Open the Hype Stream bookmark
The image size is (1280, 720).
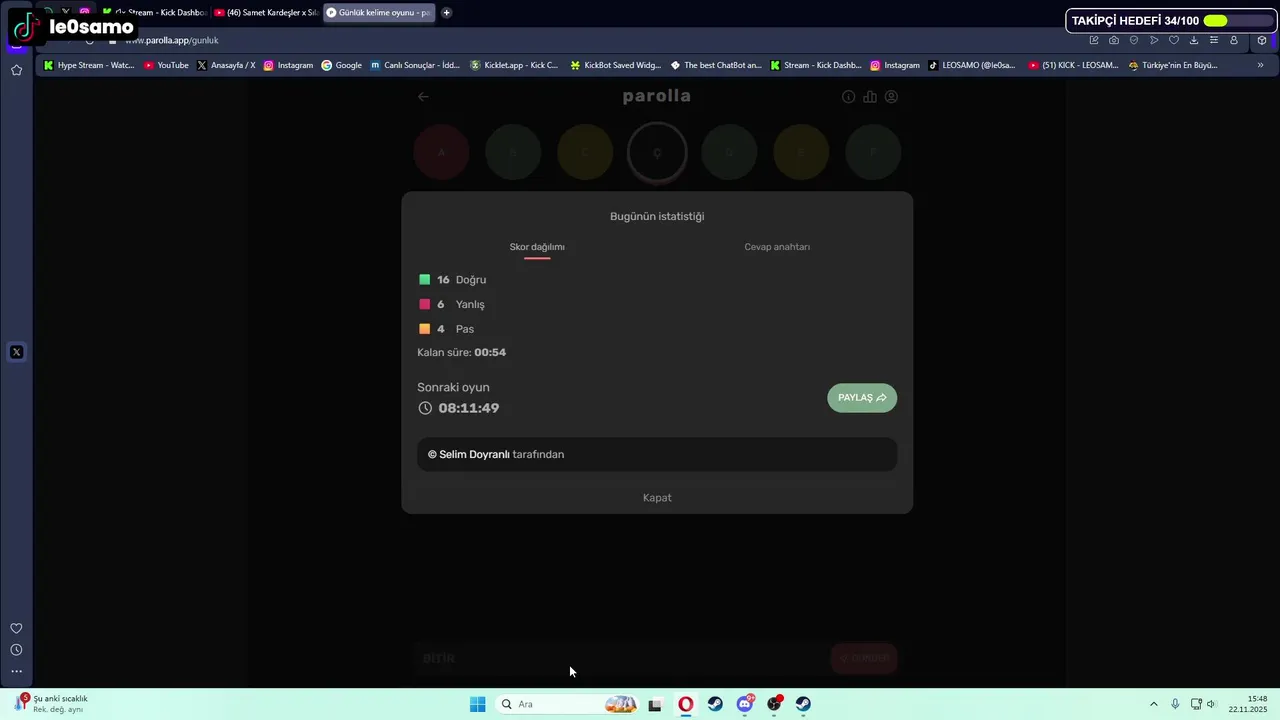[89, 65]
